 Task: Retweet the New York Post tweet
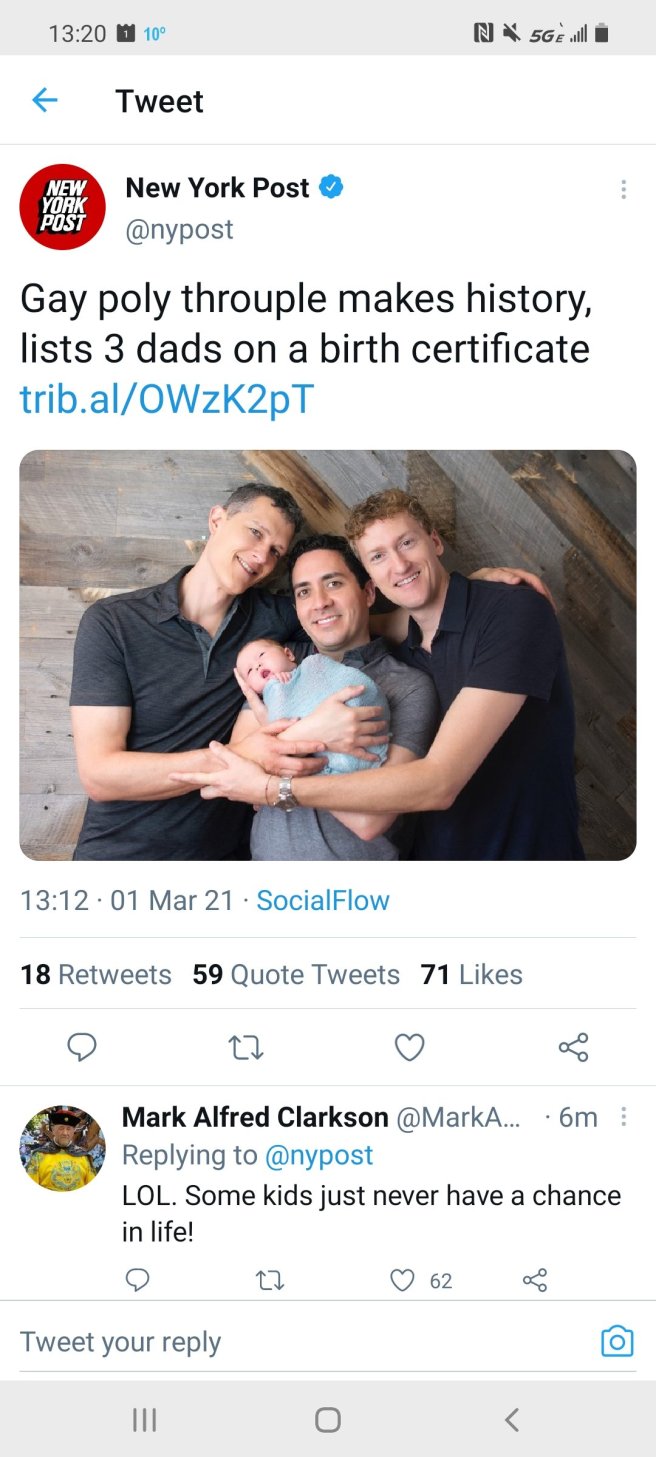click(x=246, y=1047)
